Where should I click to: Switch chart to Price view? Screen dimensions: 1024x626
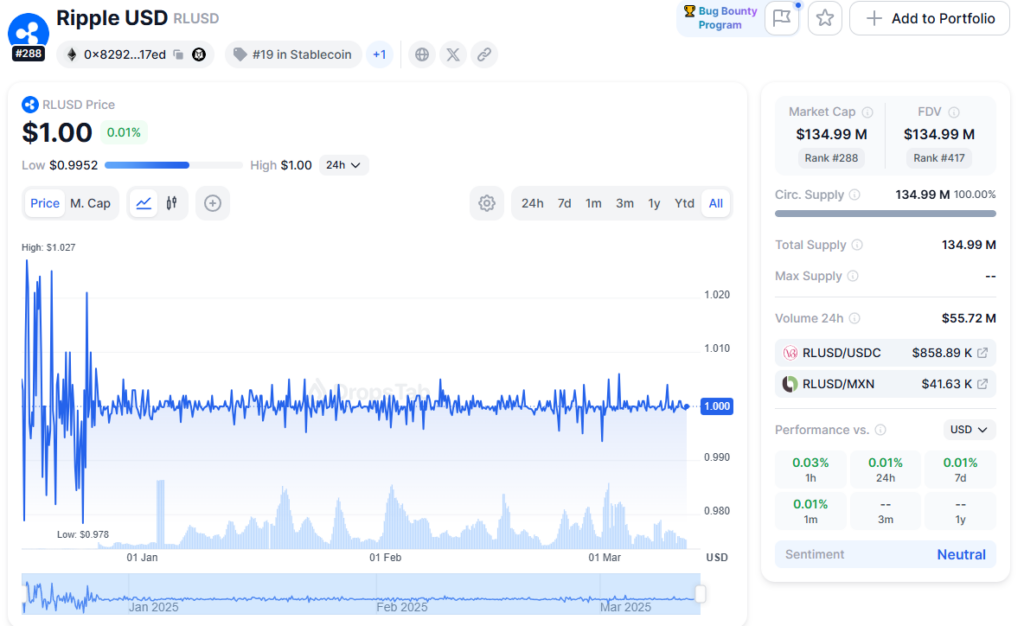(45, 203)
